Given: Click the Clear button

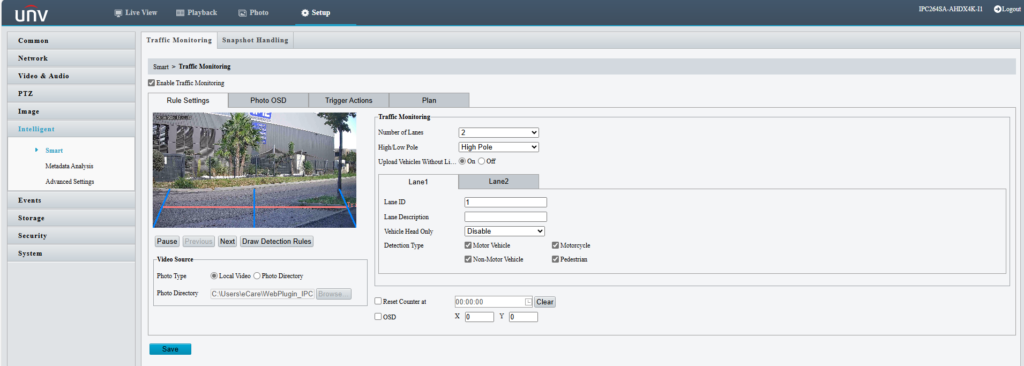Looking at the screenshot, I should click(x=545, y=302).
